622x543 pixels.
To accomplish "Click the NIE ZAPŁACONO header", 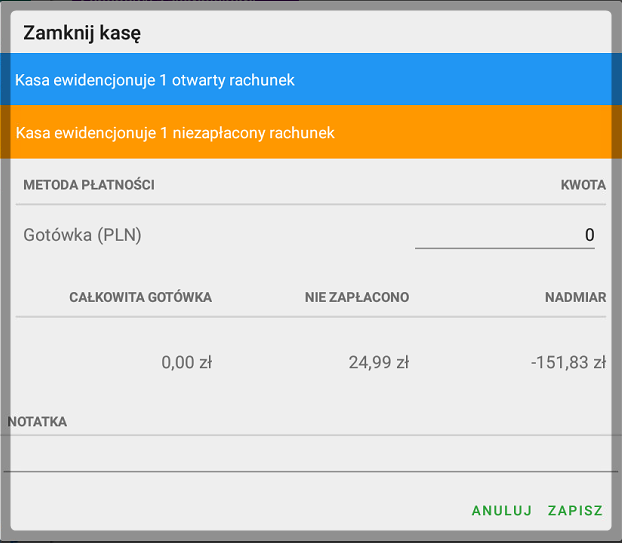I will tap(357, 297).
